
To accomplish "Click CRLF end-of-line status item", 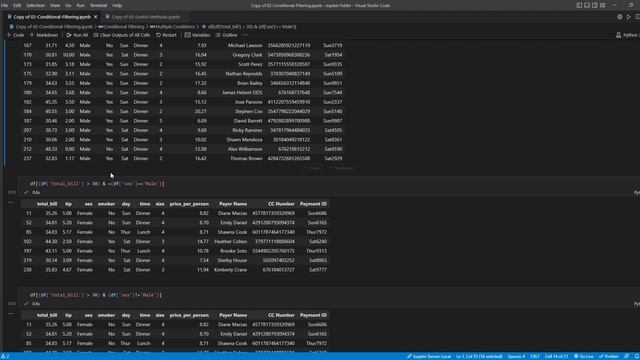I will [x=535, y=356].
